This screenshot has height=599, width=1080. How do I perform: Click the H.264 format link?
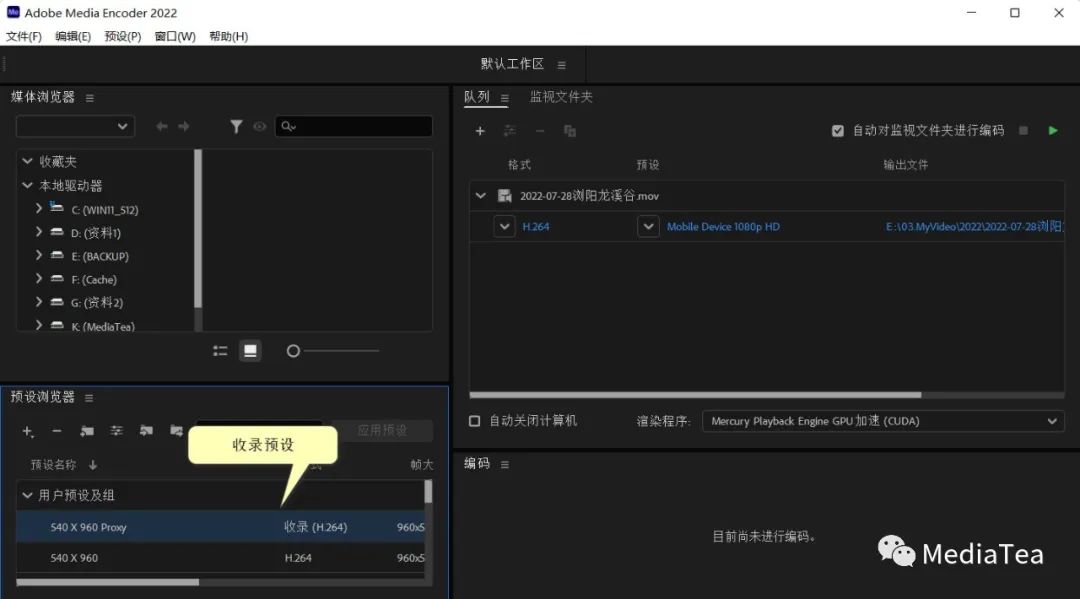point(536,227)
